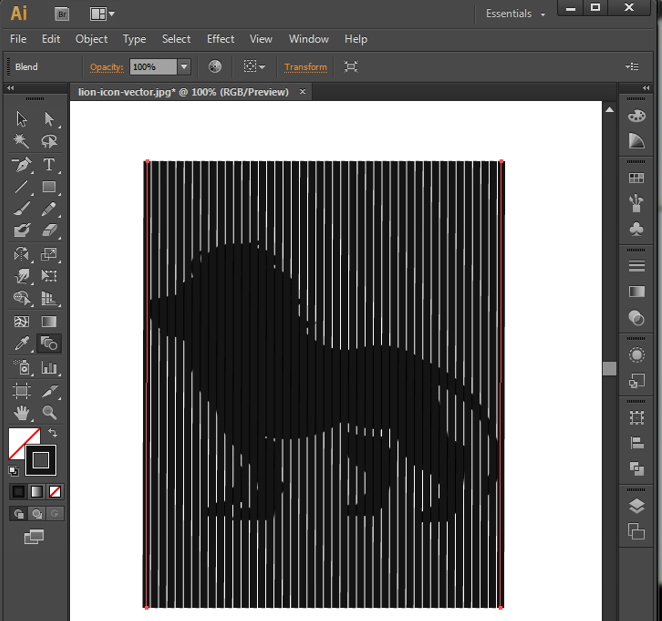Choose the Blend tool in toolbox
The height and width of the screenshot is (621, 662).
pyautogui.click(x=49, y=343)
